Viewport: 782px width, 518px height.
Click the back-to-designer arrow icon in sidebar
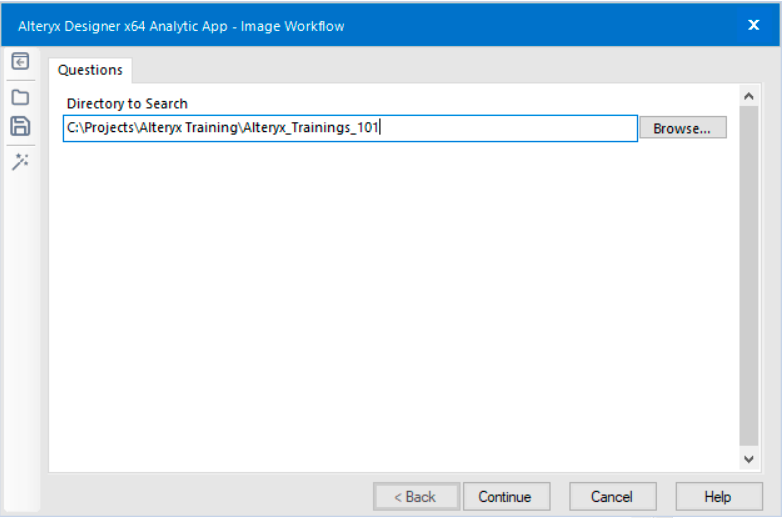click(20, 61)
